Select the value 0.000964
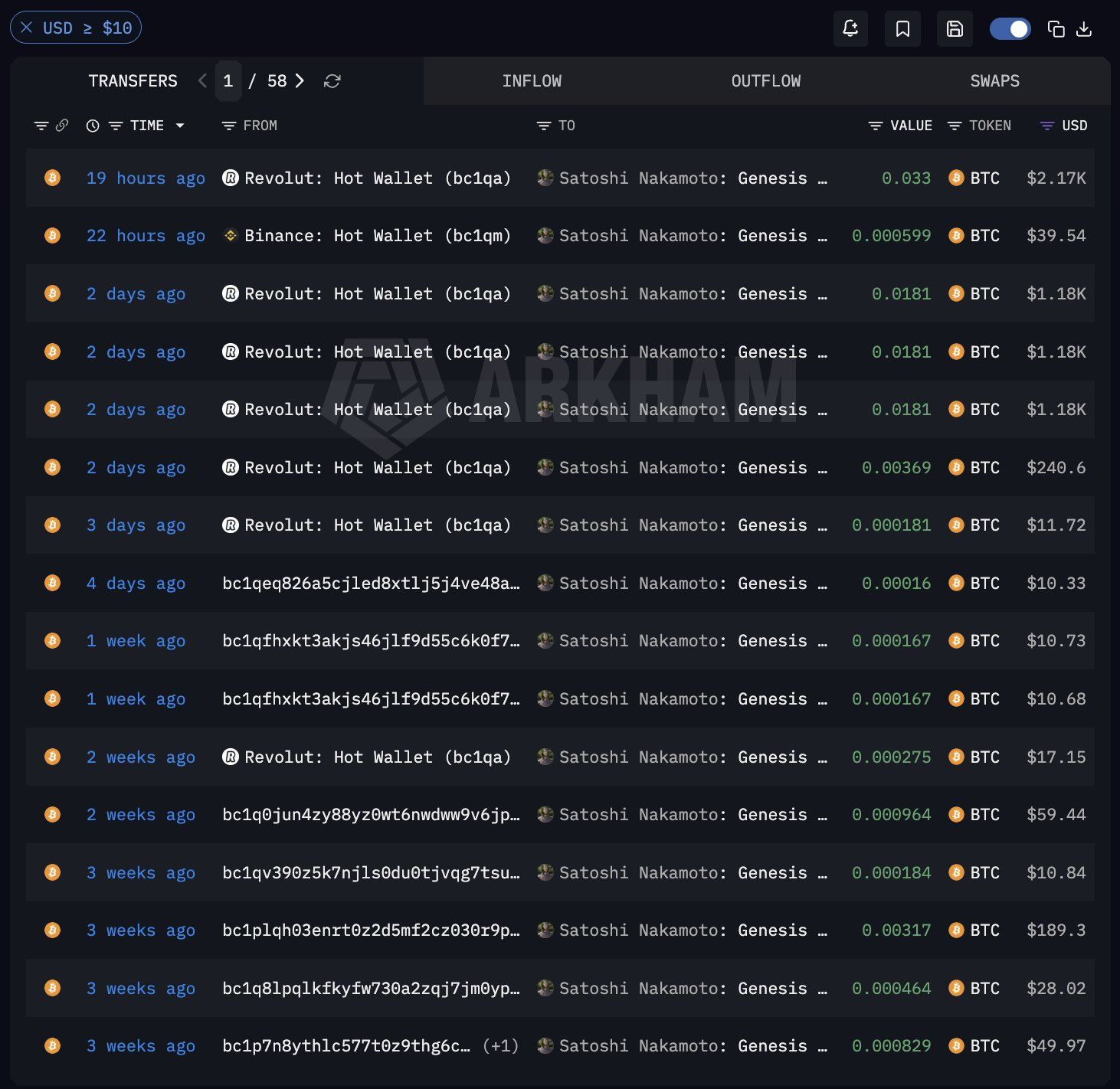This screenshot has height=1089, width=1120. point(892,815)
